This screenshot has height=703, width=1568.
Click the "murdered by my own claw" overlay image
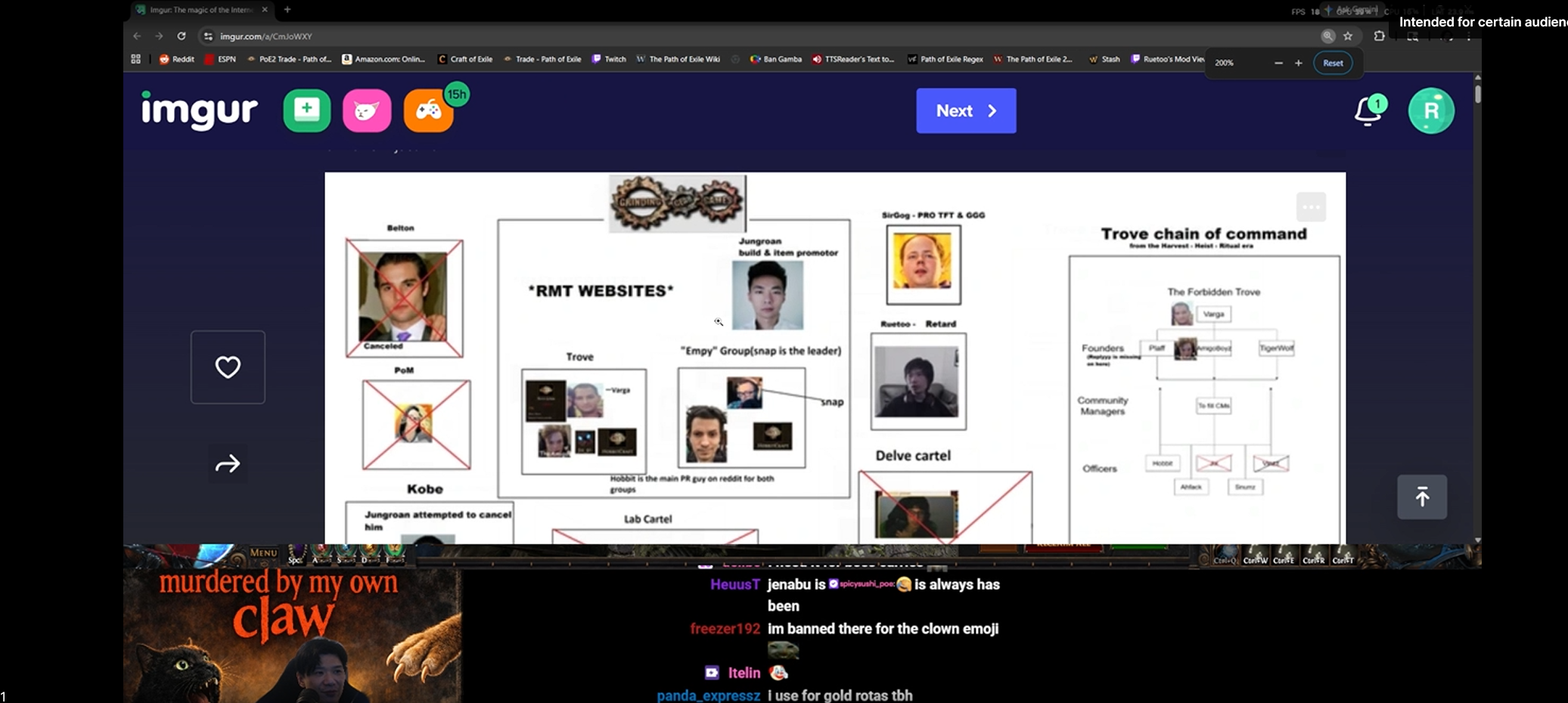tap(292, 636)
